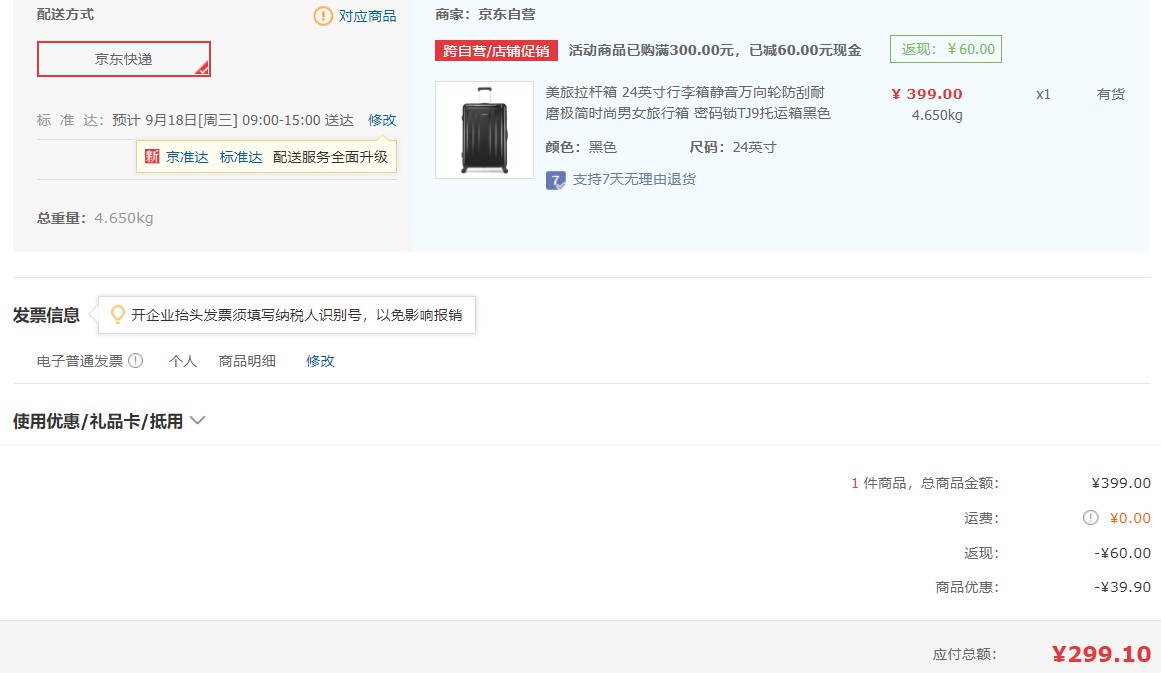Open the black suitcase product thumbnail
Viewport: 1161px width, 673px height.
[x=484, y=130]
